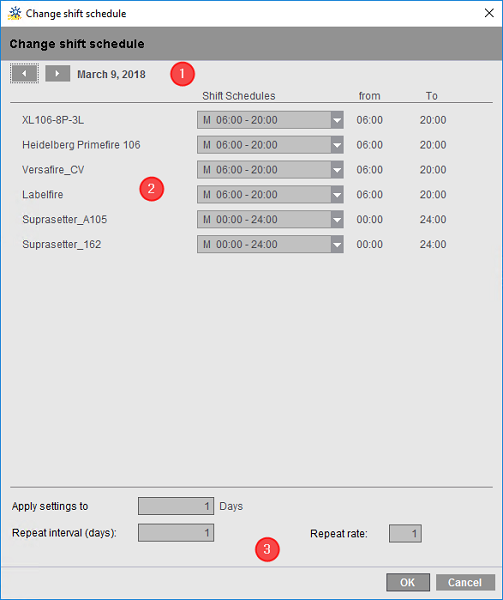Open shift schedule dropdown for Suprasetter_A105

270,220
